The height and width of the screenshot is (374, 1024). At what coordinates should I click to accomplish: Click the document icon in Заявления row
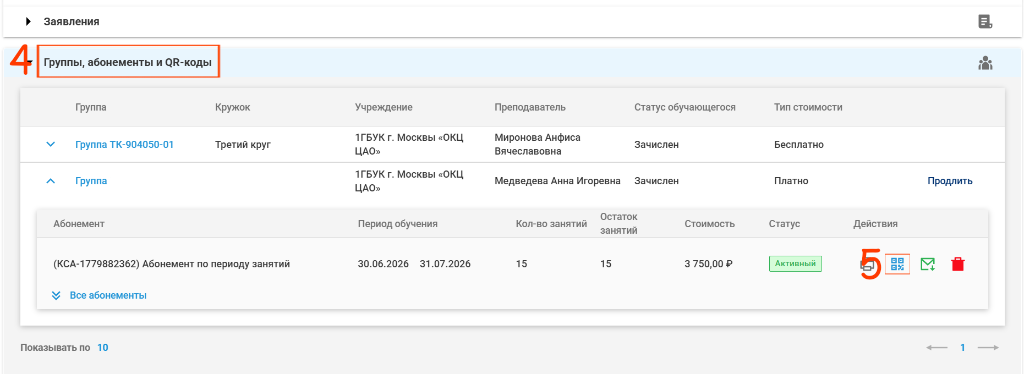(985, 22)
